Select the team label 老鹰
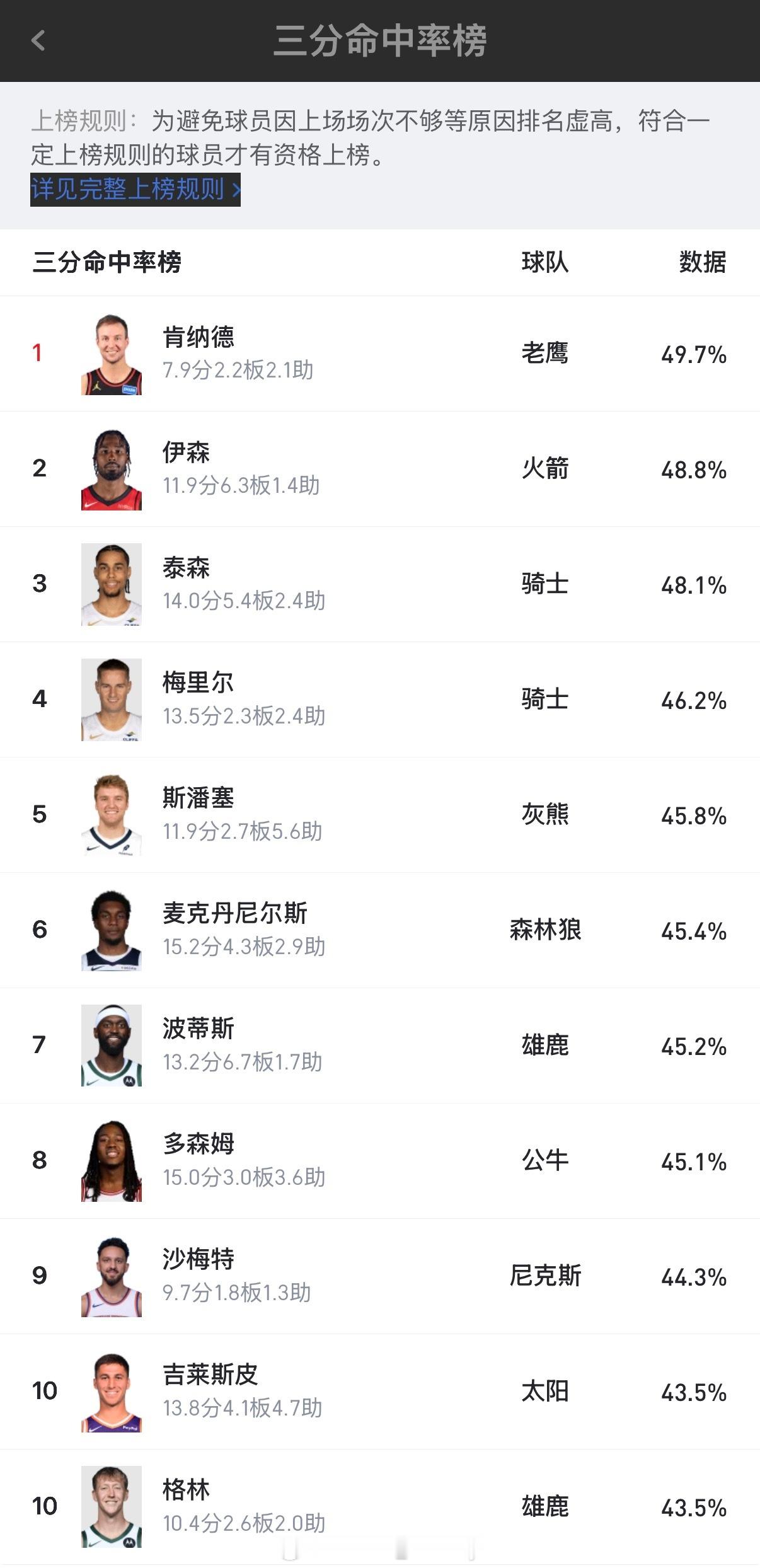760x1568 pixels. click(x=546, y=354)
